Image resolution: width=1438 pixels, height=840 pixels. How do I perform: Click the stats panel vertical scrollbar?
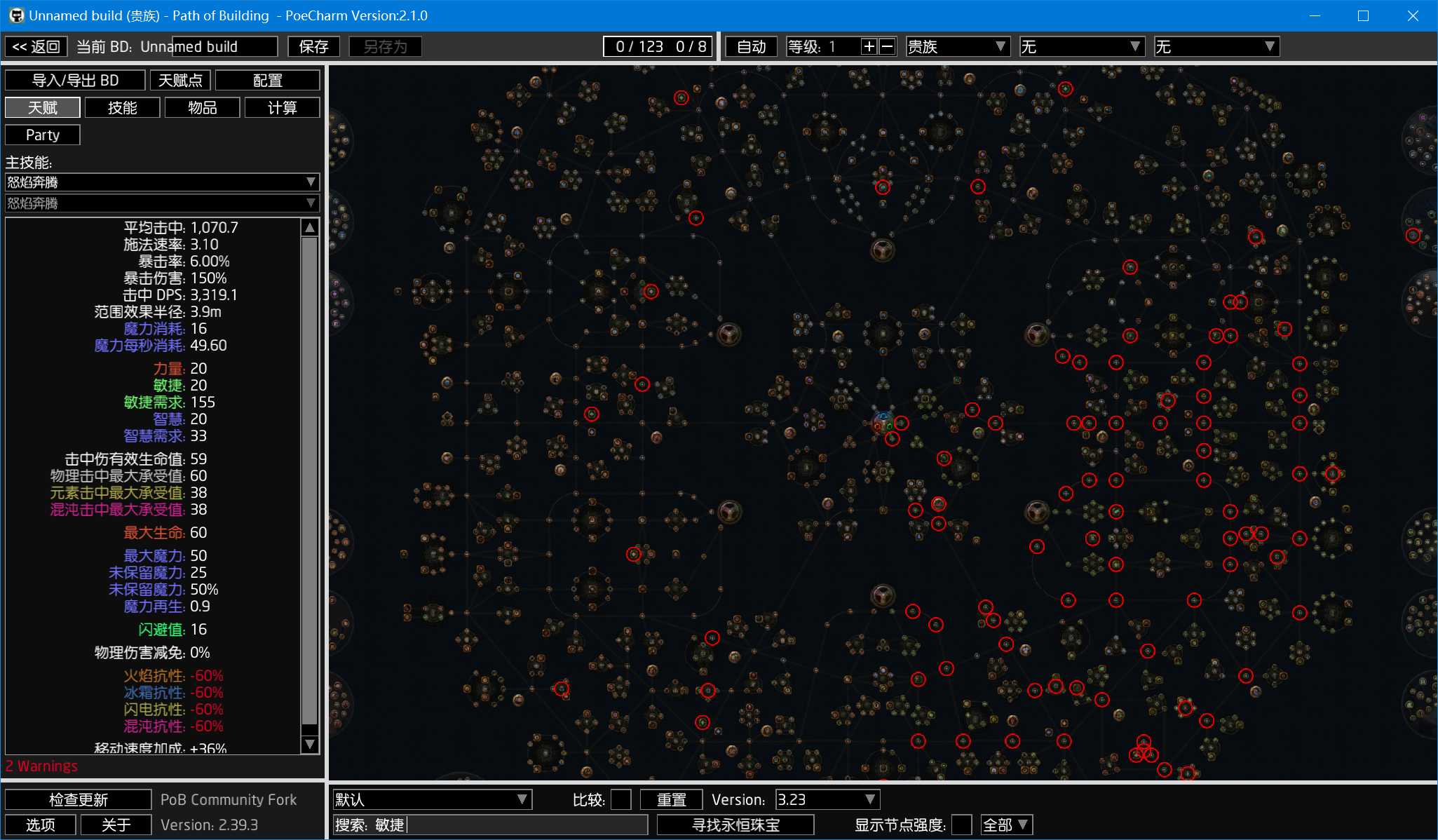click(309, 481)
